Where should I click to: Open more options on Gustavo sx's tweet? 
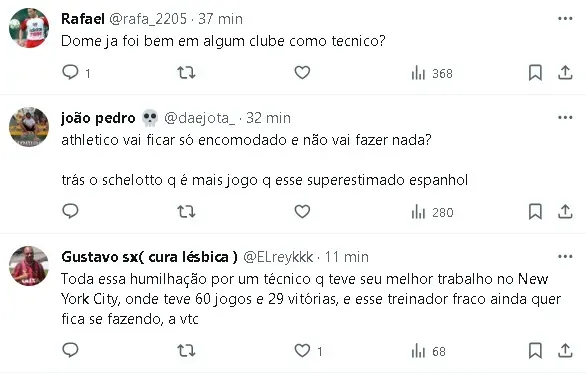[x=565, y=256]
